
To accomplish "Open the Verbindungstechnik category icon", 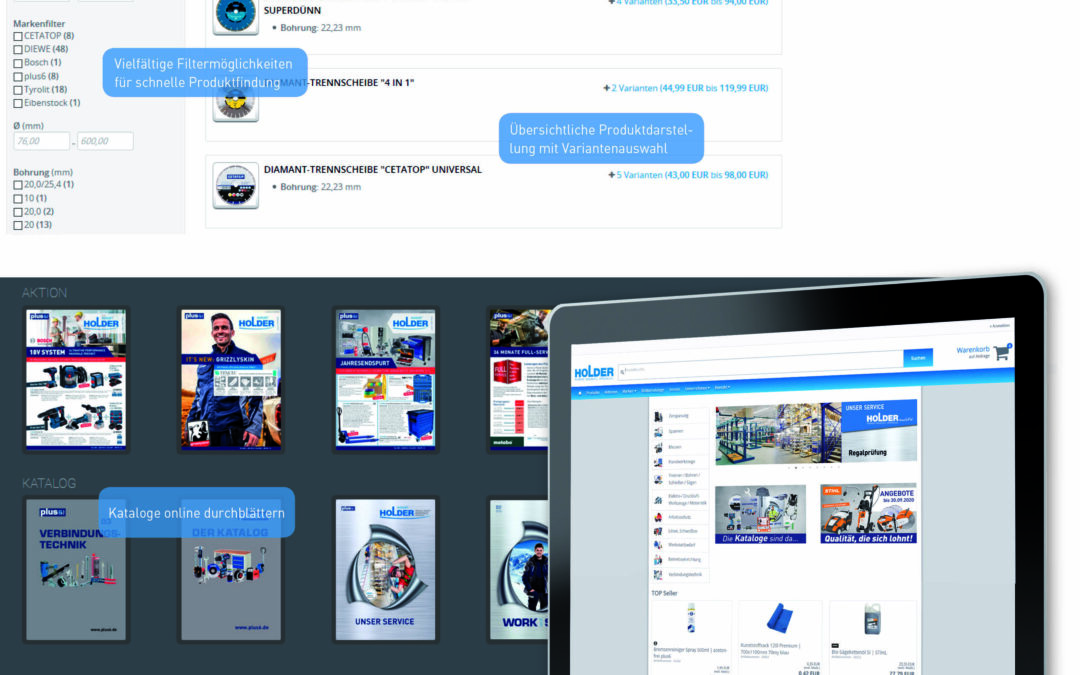I will 658,574.
